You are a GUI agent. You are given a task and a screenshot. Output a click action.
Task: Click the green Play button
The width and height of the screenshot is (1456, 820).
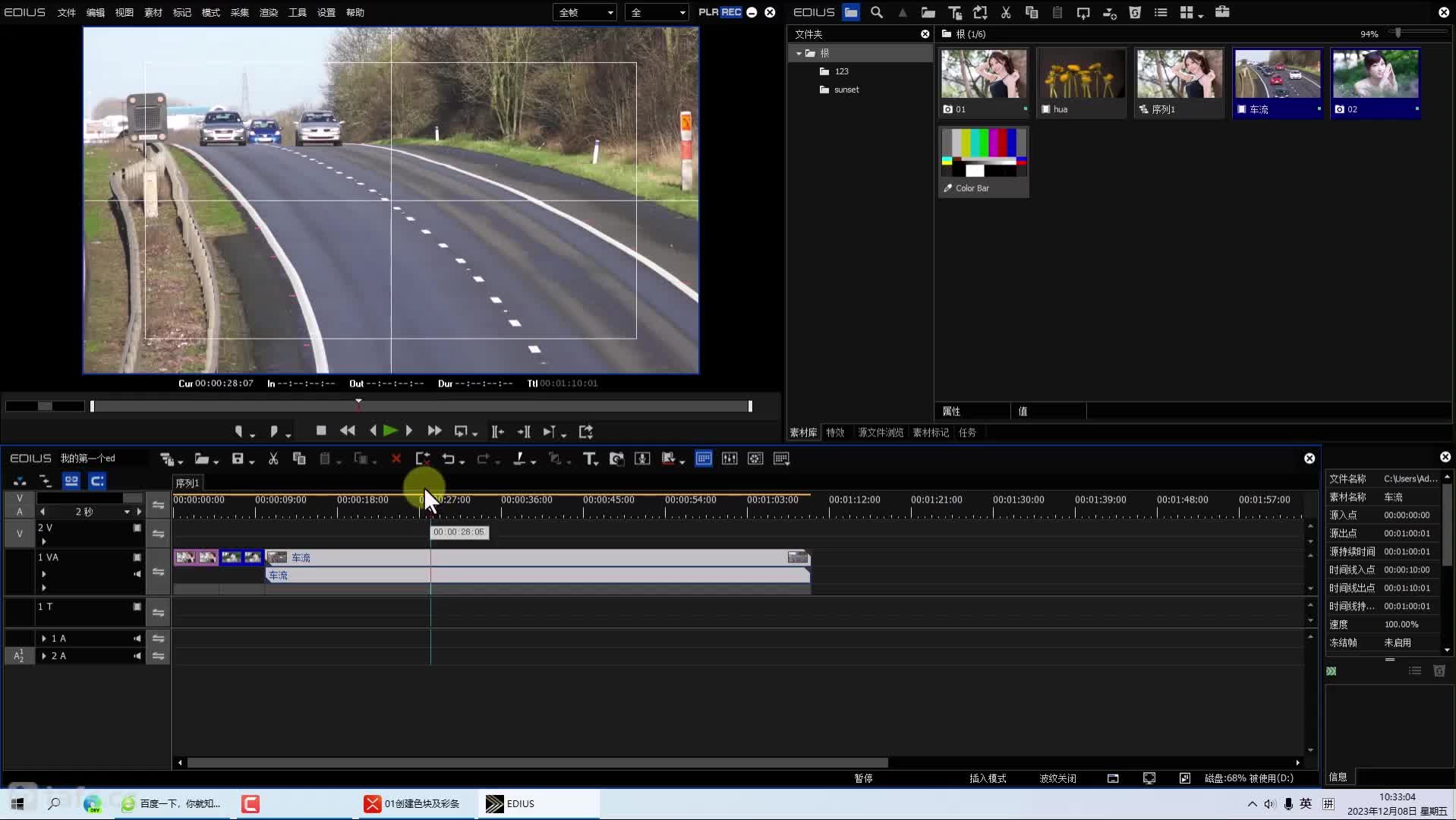tap(390, 430)
